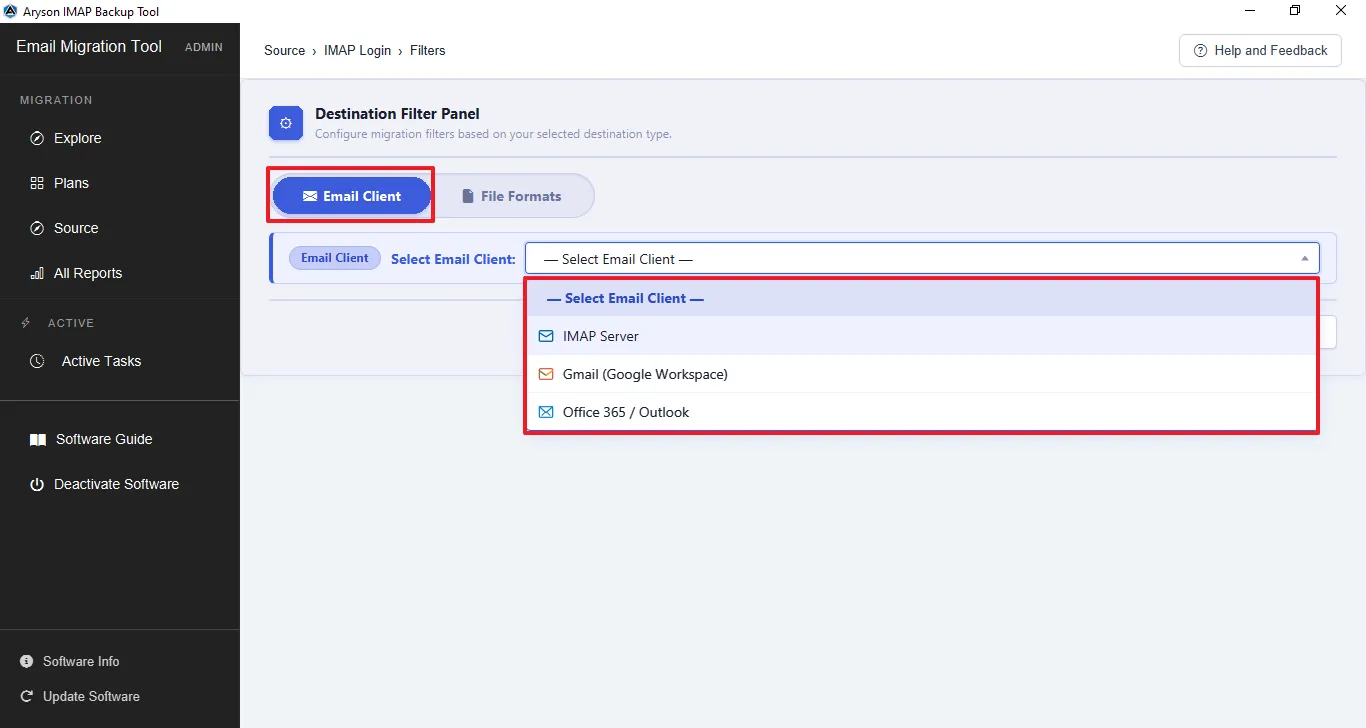This screenshot has height=728, width=1366.
Task: Open Help and Feedback
Action: pos(1260,50)
